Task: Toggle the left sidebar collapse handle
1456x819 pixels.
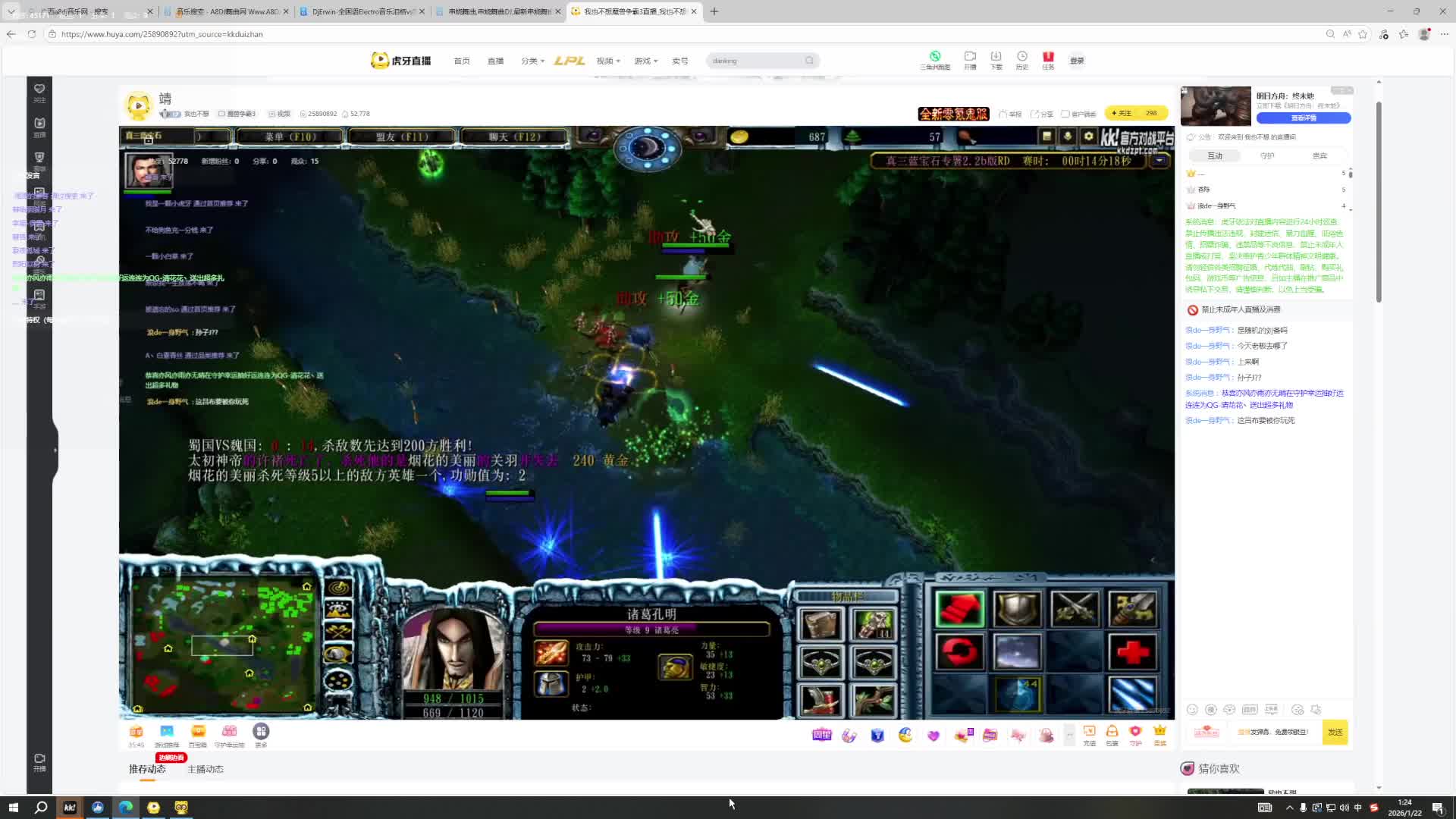Action: [x=55, y=450]
